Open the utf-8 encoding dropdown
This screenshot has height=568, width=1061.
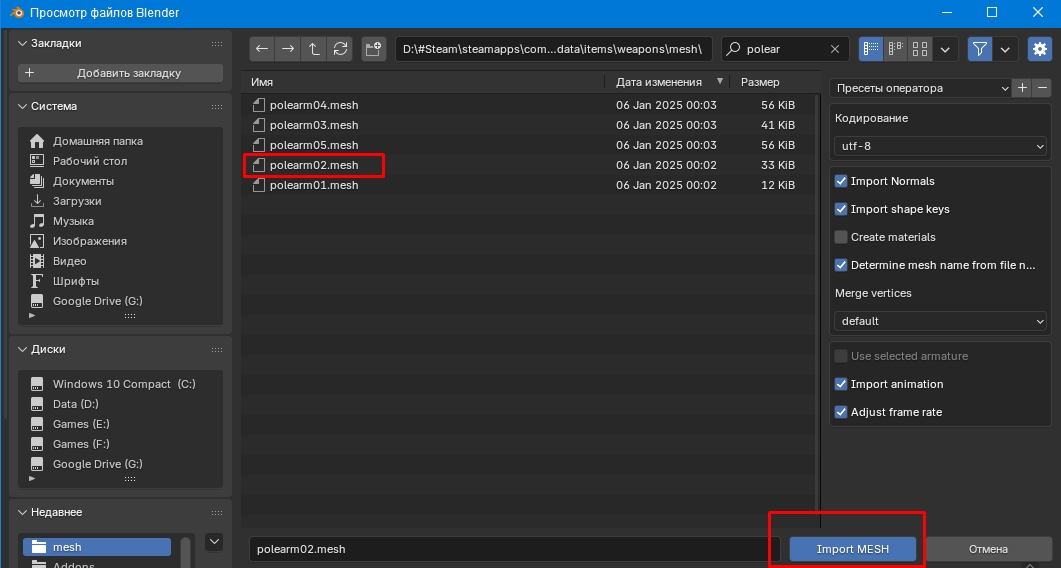[x=941, y=146]
